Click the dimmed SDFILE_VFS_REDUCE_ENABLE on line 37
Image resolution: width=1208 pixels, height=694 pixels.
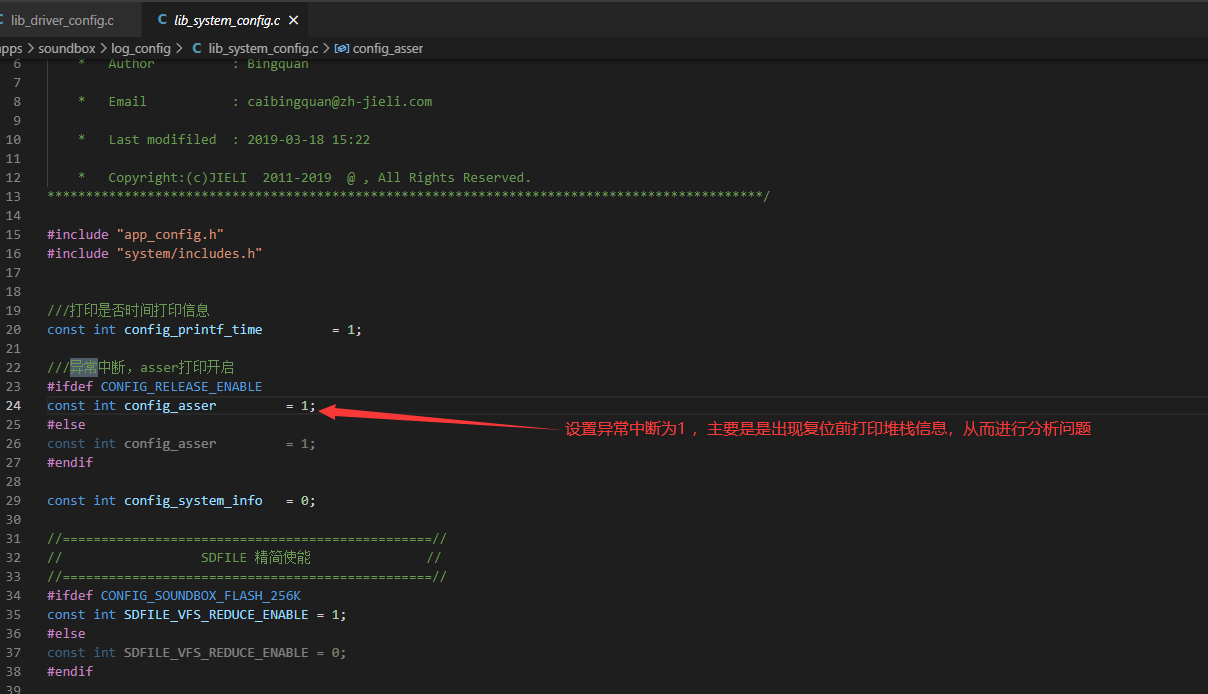216,652
